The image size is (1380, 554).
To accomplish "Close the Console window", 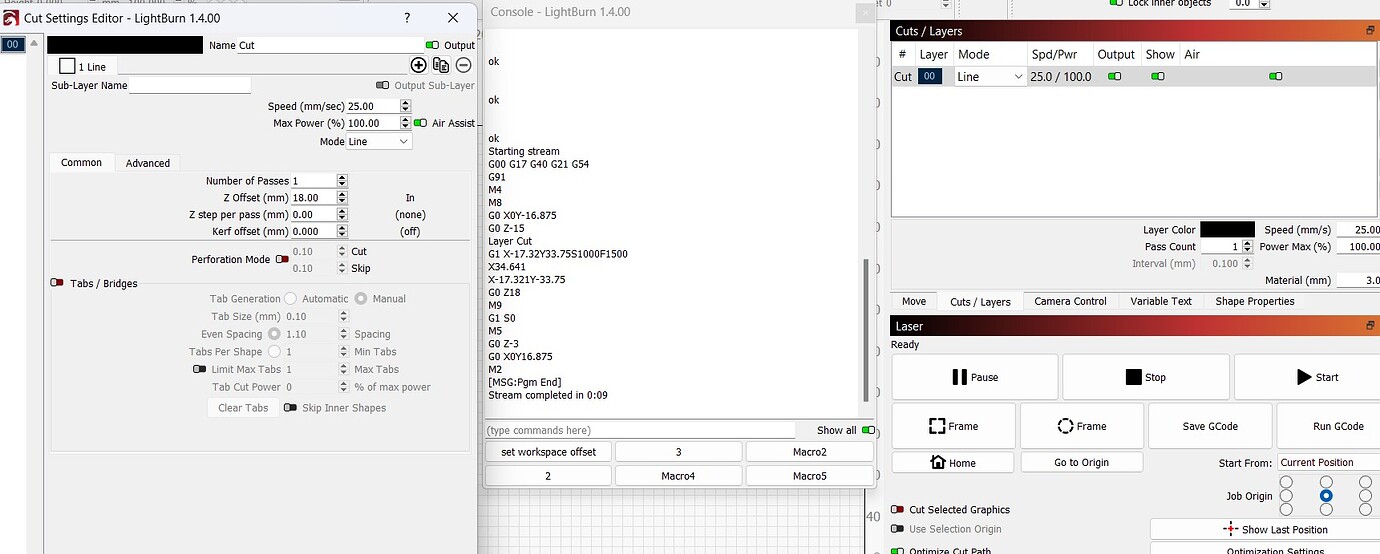I will tap(865, 13).
